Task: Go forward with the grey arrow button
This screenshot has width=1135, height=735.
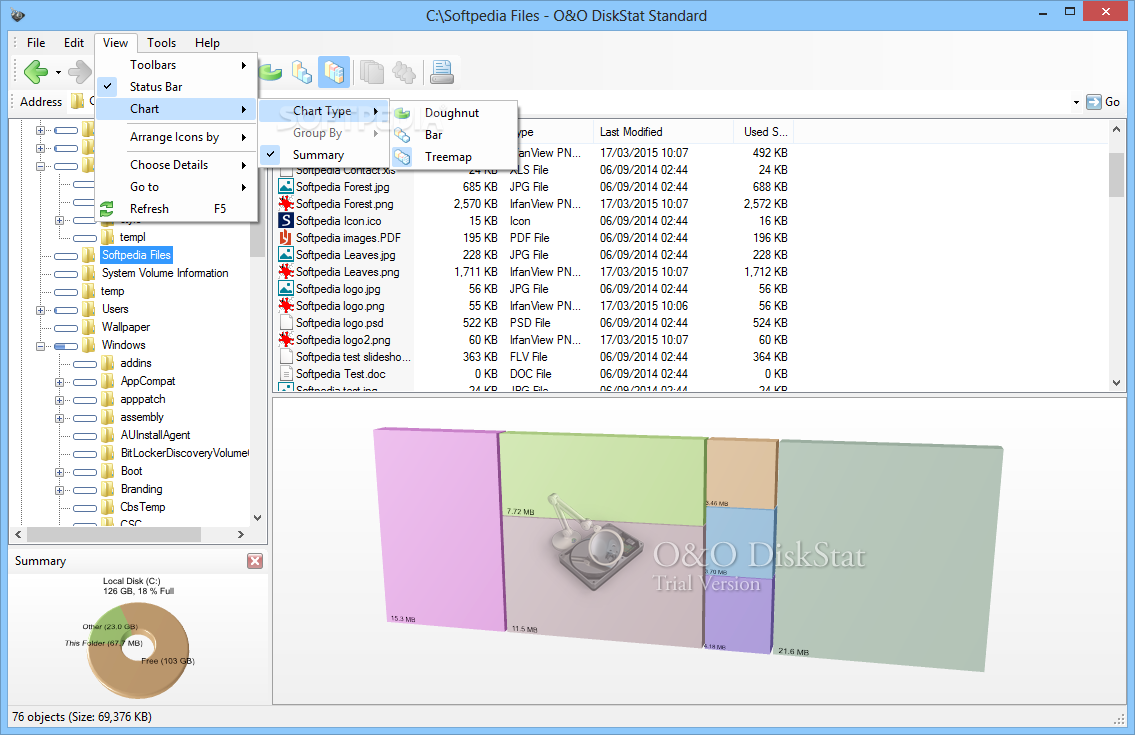Action: 80,72
